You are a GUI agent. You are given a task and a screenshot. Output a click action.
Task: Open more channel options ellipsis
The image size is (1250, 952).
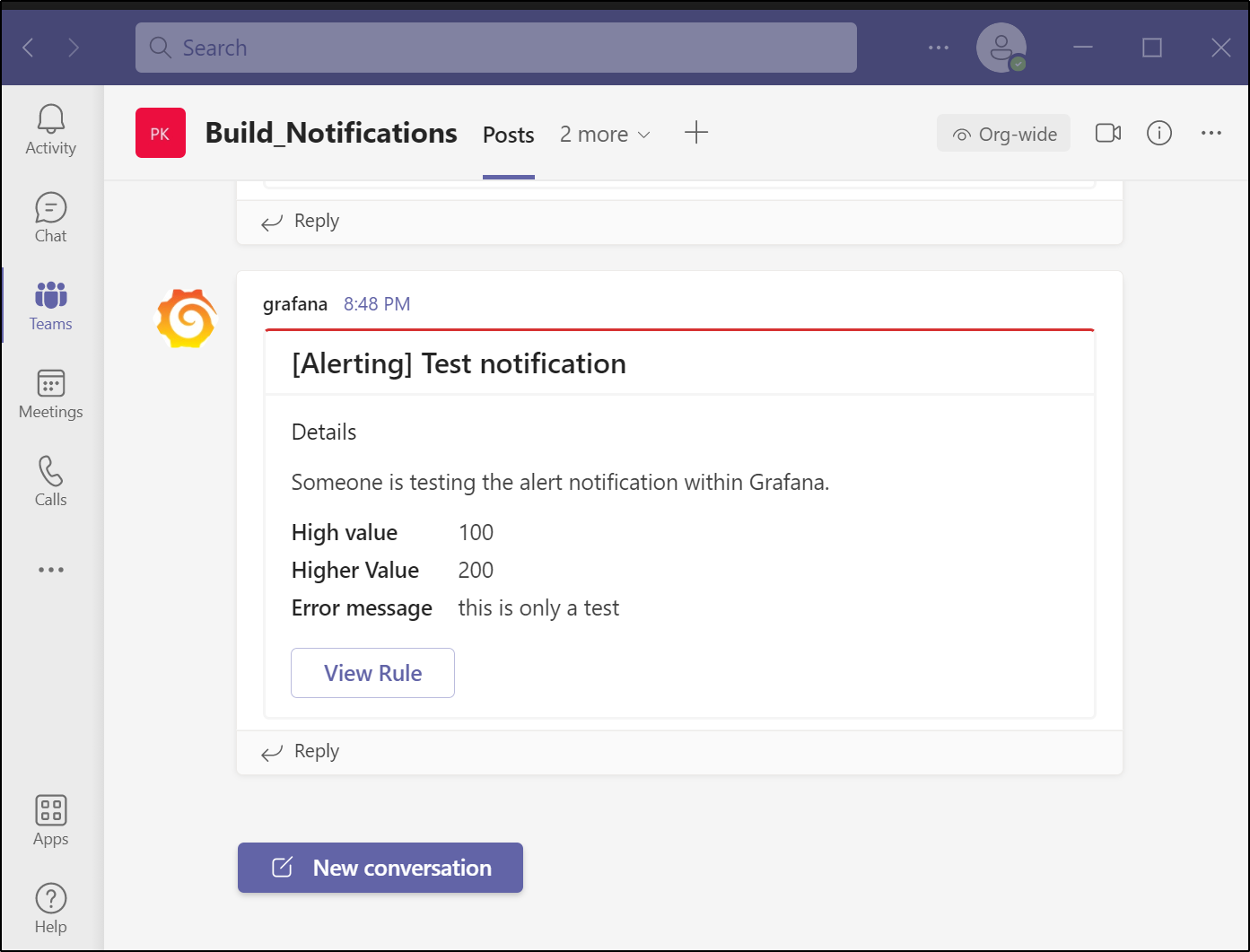(x=1211, y=133)
